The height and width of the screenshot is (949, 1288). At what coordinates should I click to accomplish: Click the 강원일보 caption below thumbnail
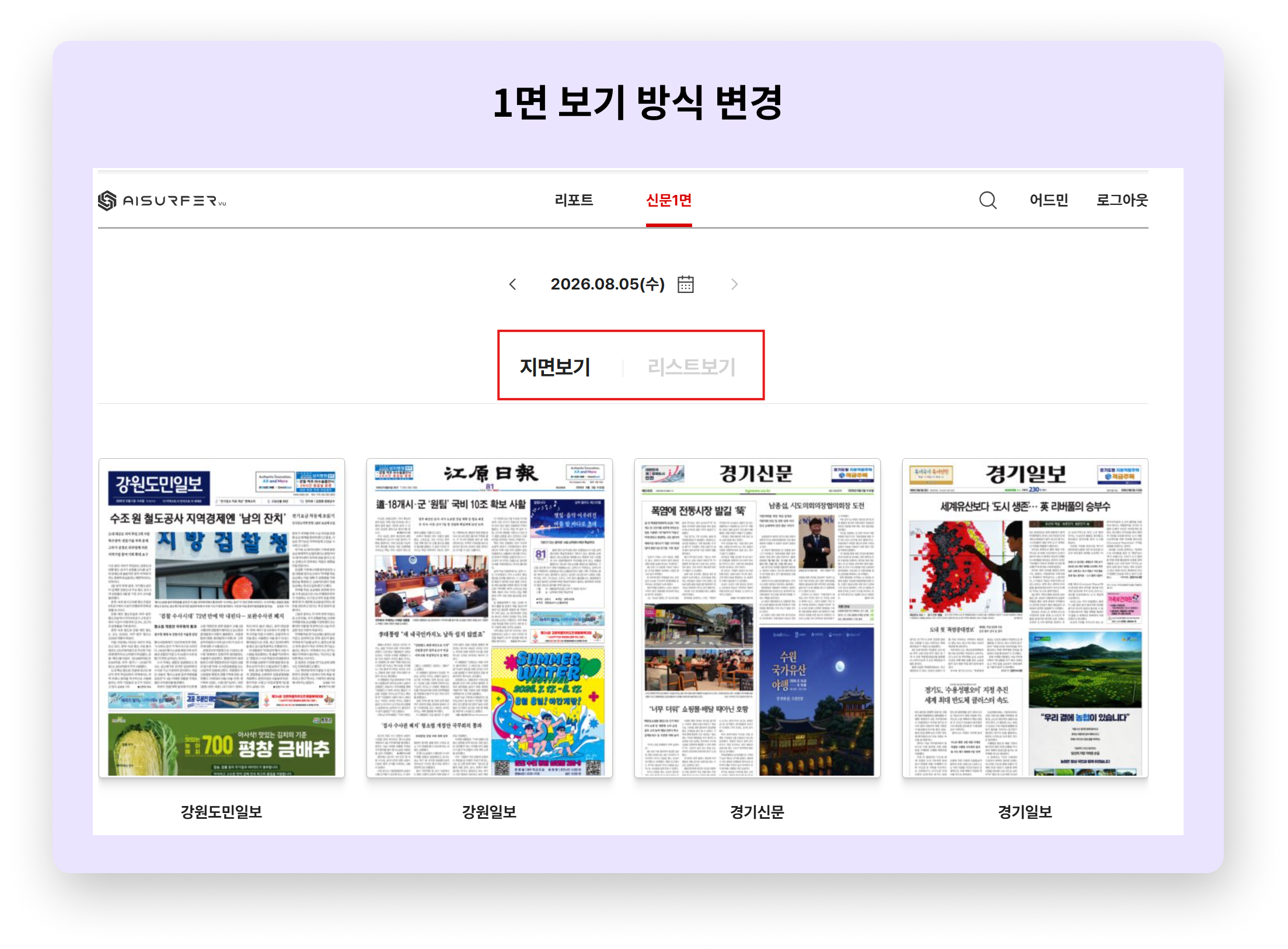(489, 812)
